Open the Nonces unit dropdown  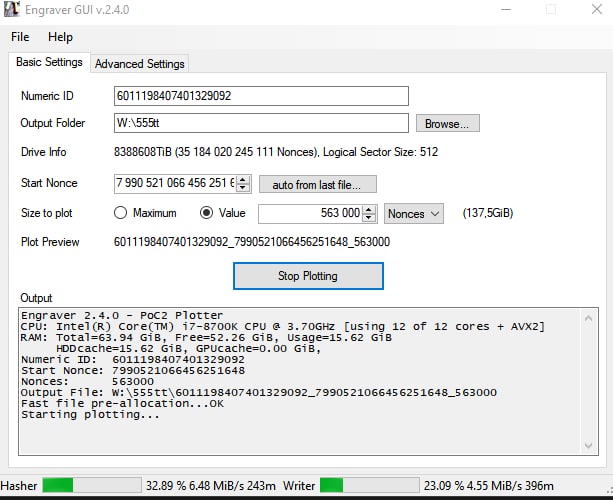coord(414,214)
